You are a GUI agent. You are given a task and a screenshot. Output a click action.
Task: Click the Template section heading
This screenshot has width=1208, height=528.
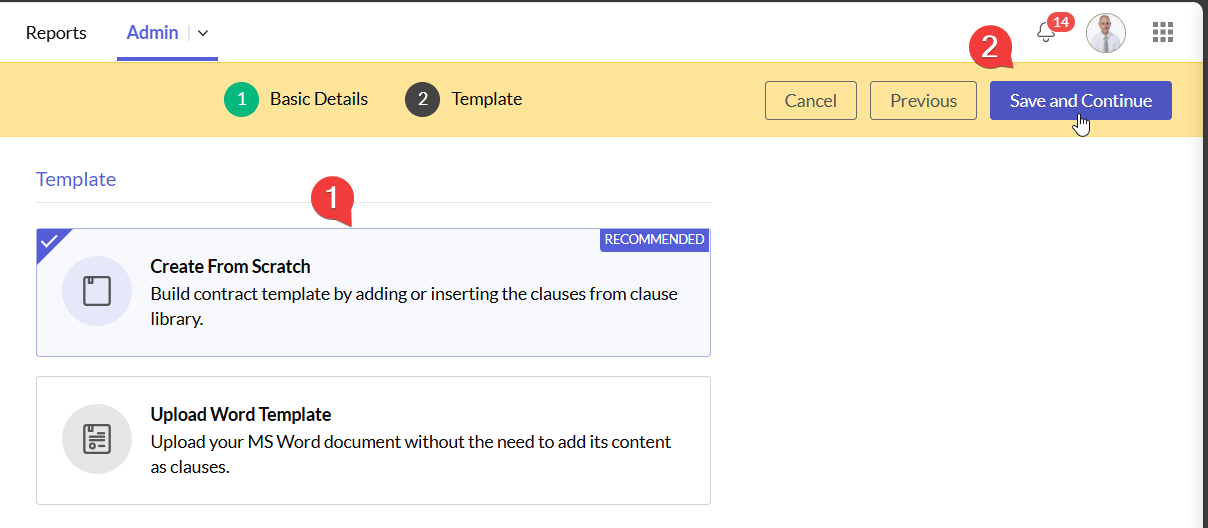(76, 179)
